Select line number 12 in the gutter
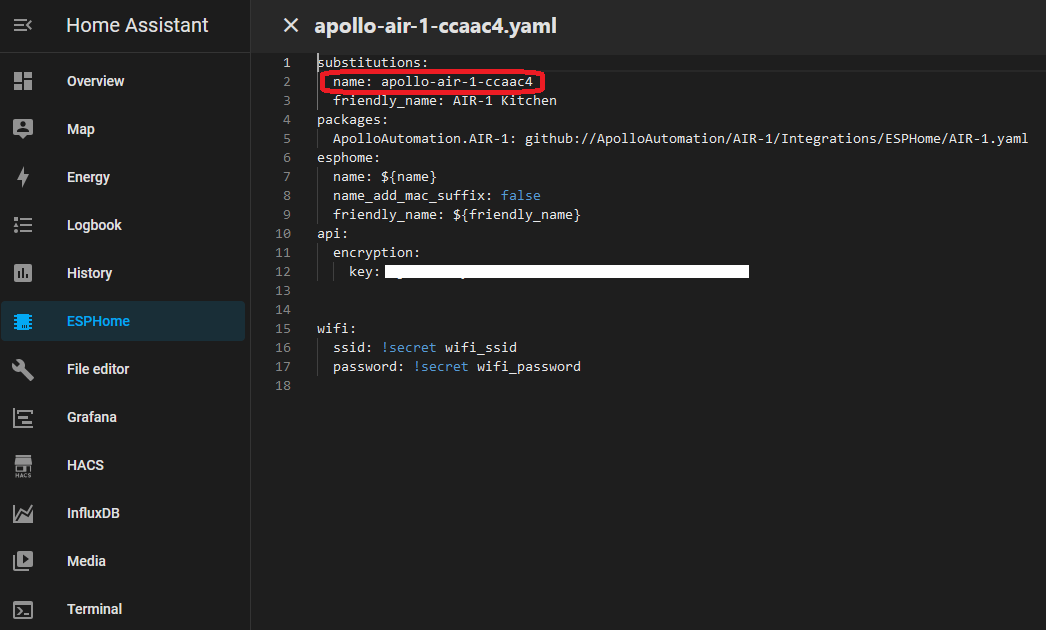Image resolution: width=1046 pixels, height=630 pixels. pos(286,272)
